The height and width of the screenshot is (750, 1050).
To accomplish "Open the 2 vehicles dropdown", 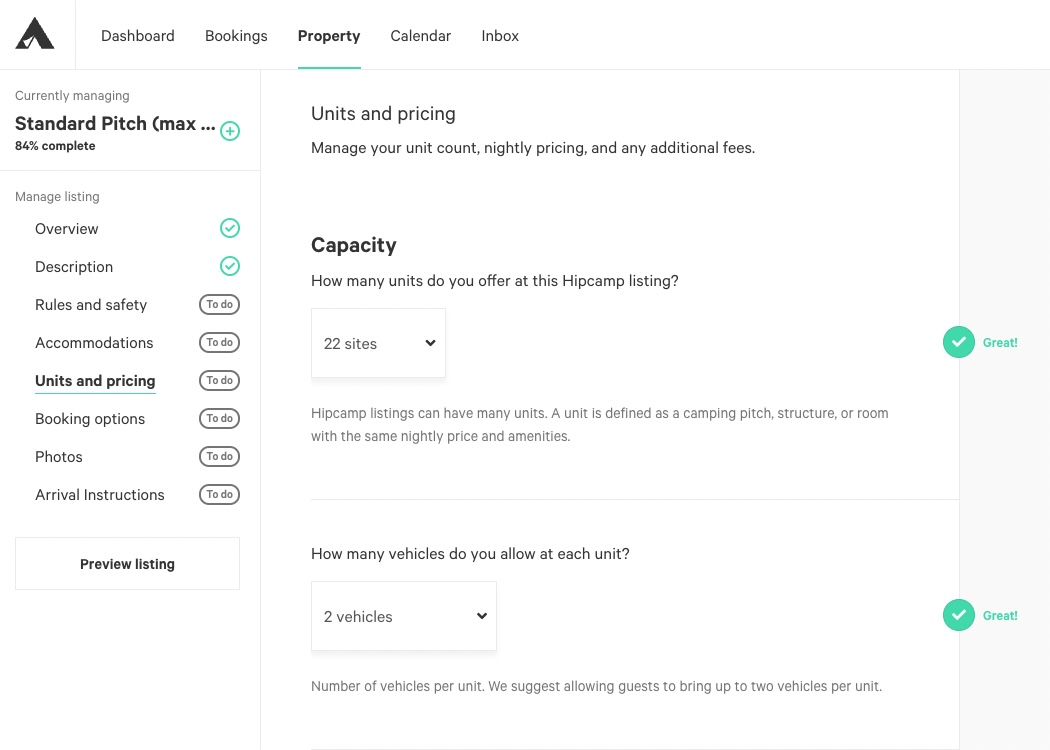I will pyautogui.click(x=404, y=616).
